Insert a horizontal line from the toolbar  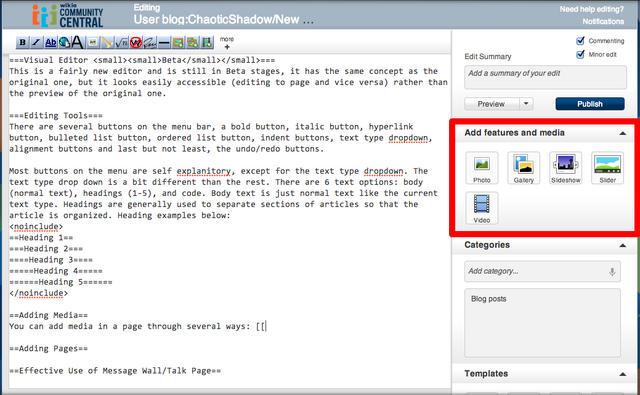[x=164, y=42]
